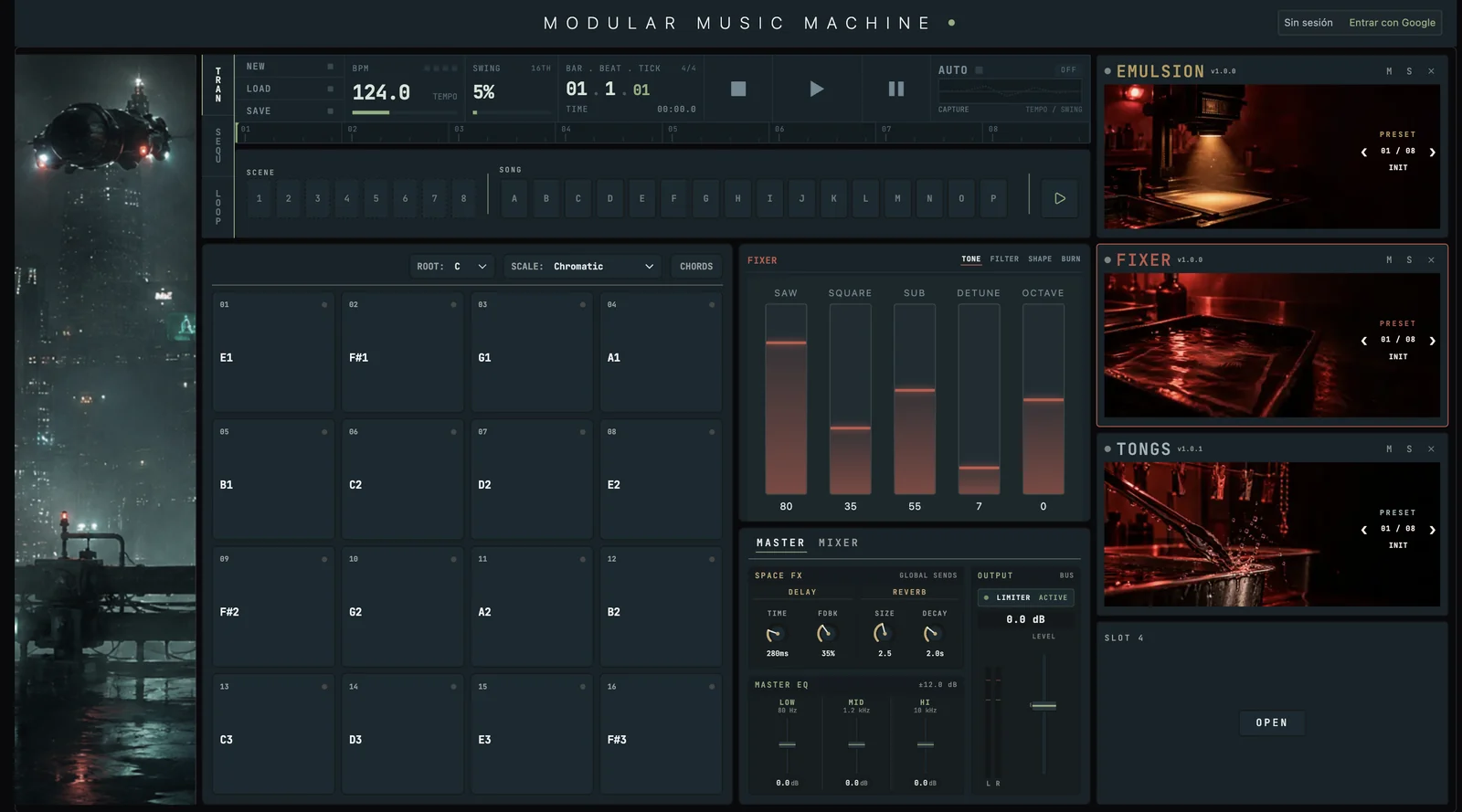Image resolution: width=1462 pixels, height=812 pixels.
Task: Click the Stop transport button
Action: pos(738,89)
